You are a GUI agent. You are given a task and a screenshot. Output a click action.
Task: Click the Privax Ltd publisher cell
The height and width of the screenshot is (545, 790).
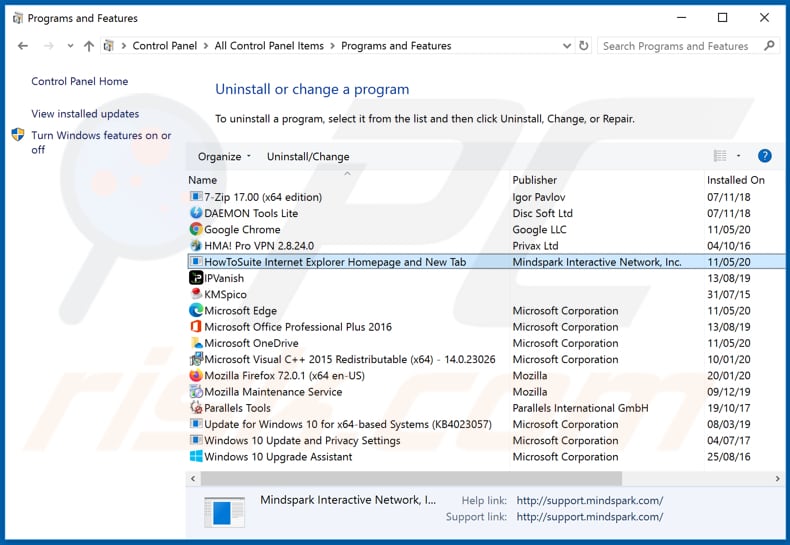(535, 246)
